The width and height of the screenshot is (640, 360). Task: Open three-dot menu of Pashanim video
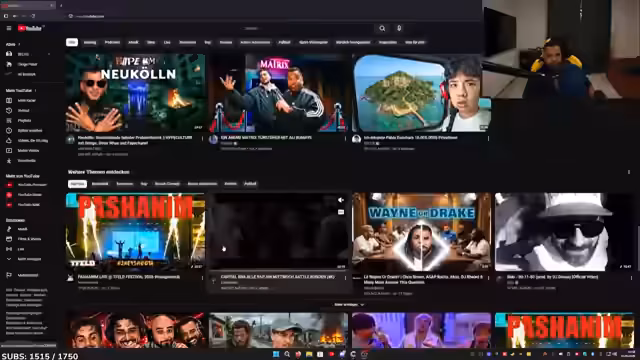coord(202,278)
